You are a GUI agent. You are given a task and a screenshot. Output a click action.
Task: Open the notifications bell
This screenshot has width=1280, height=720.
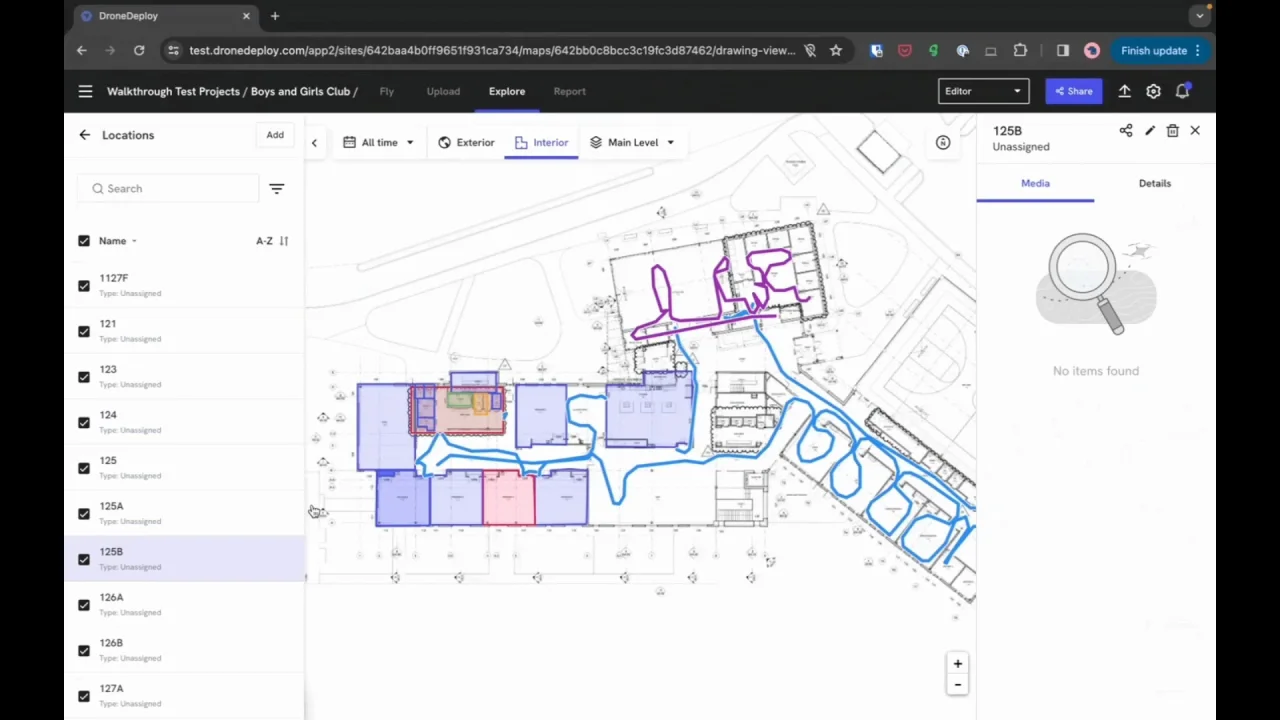pos(1182,91)
